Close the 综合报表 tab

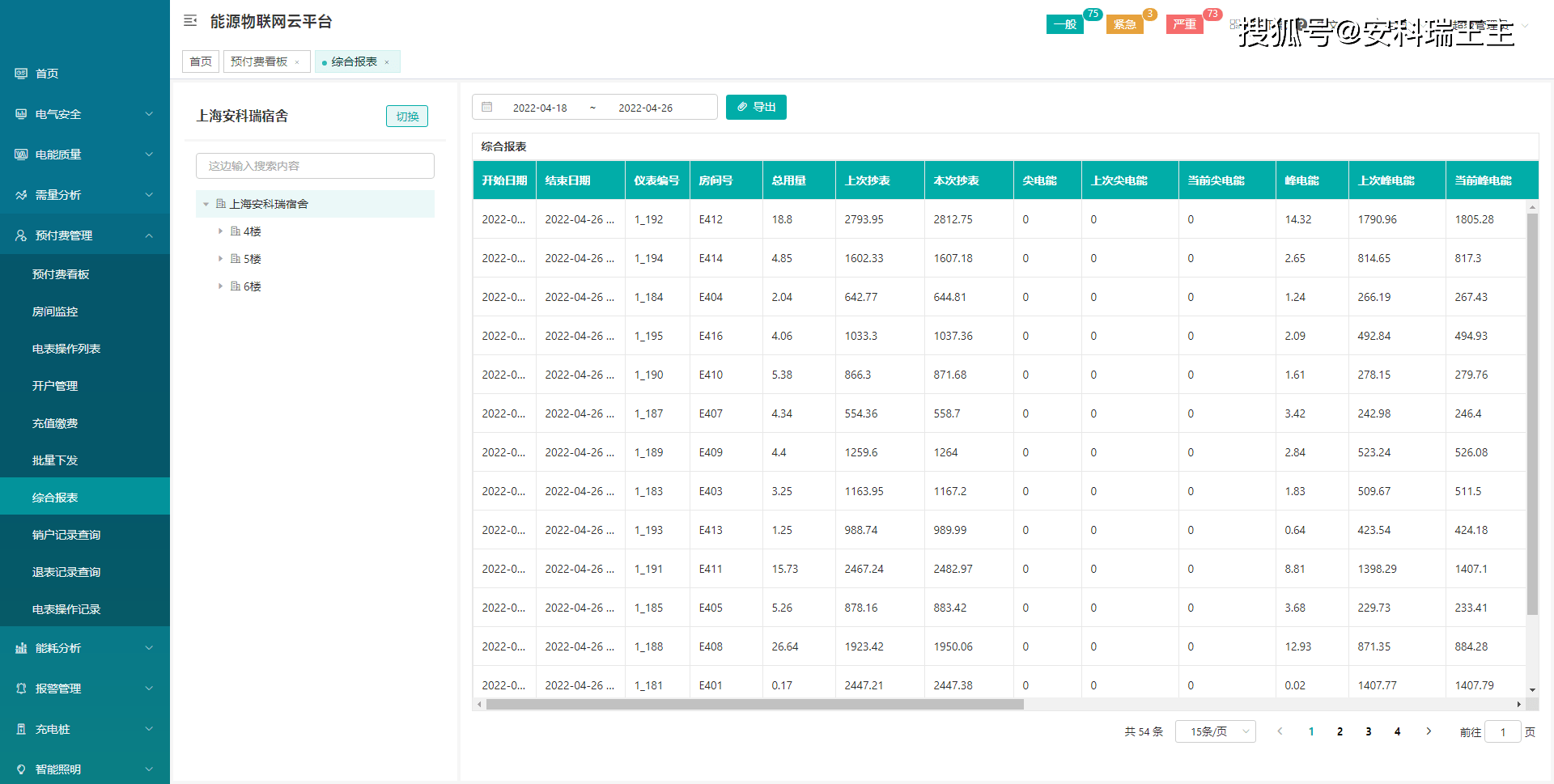click(387, 62)
